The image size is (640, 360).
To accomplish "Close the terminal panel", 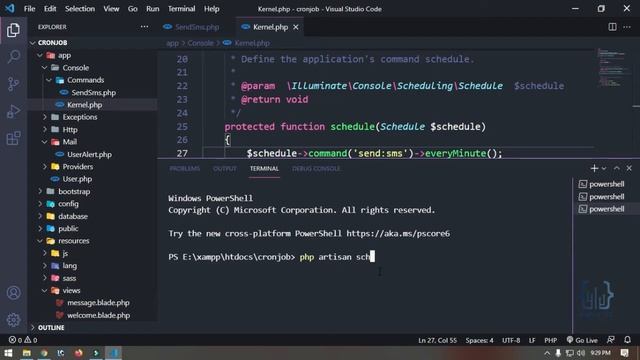I will [x=629, y=168].
